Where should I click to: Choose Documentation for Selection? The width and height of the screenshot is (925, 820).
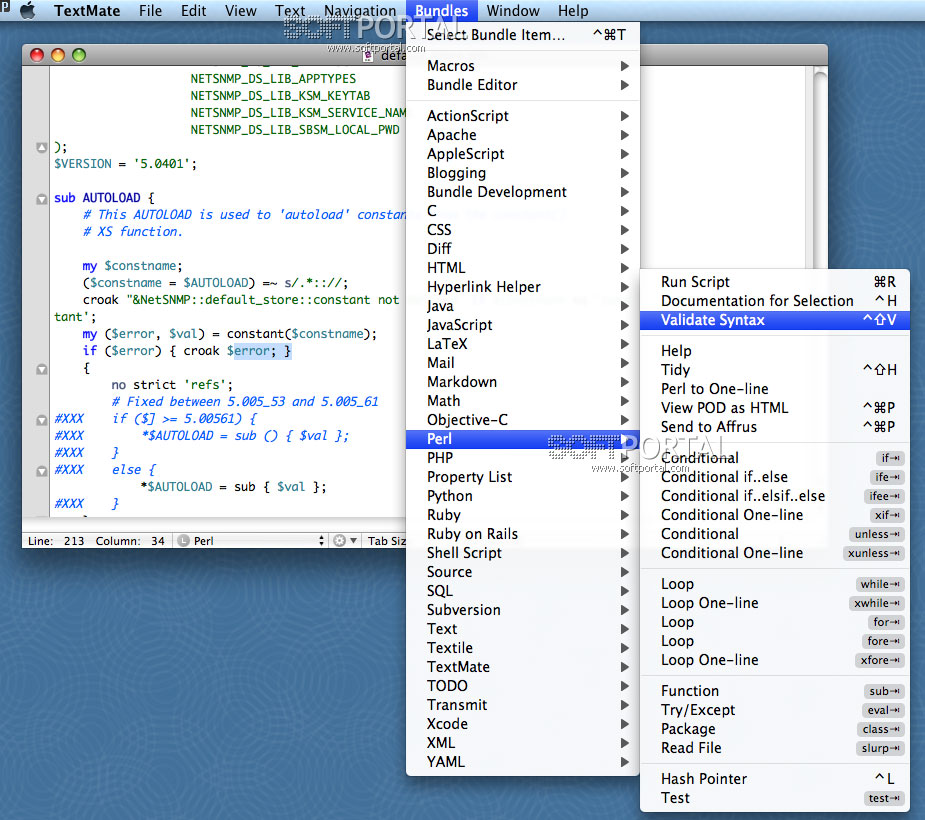pyautogui.click(x=775, y=301)
